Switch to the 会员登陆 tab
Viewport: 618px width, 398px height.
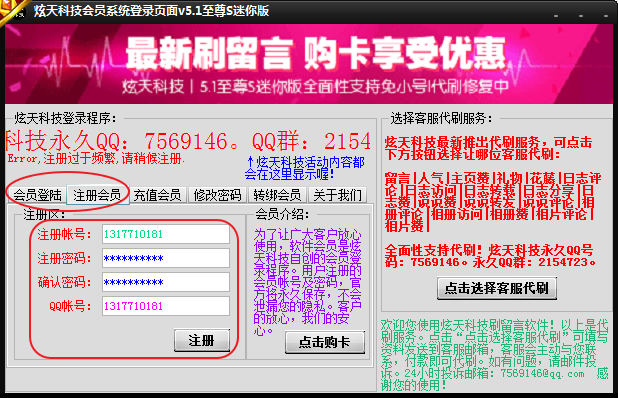coord(37,195)
